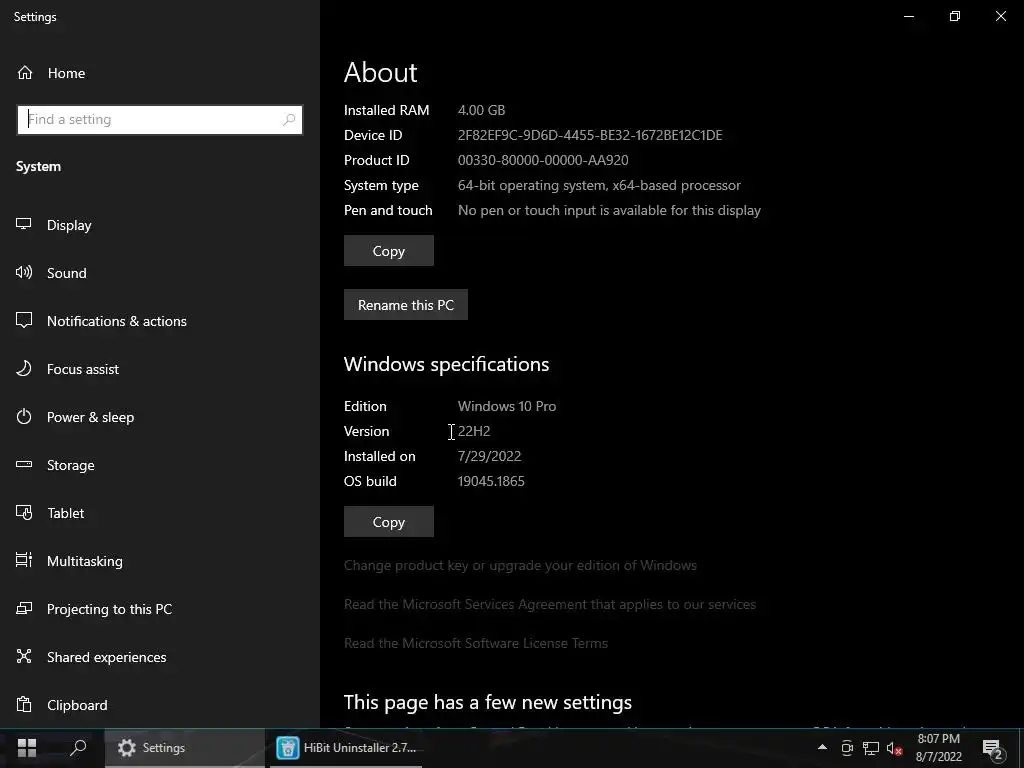Click the OS build value 19045.1865
1024x768 pixels.
coord(491,481)
